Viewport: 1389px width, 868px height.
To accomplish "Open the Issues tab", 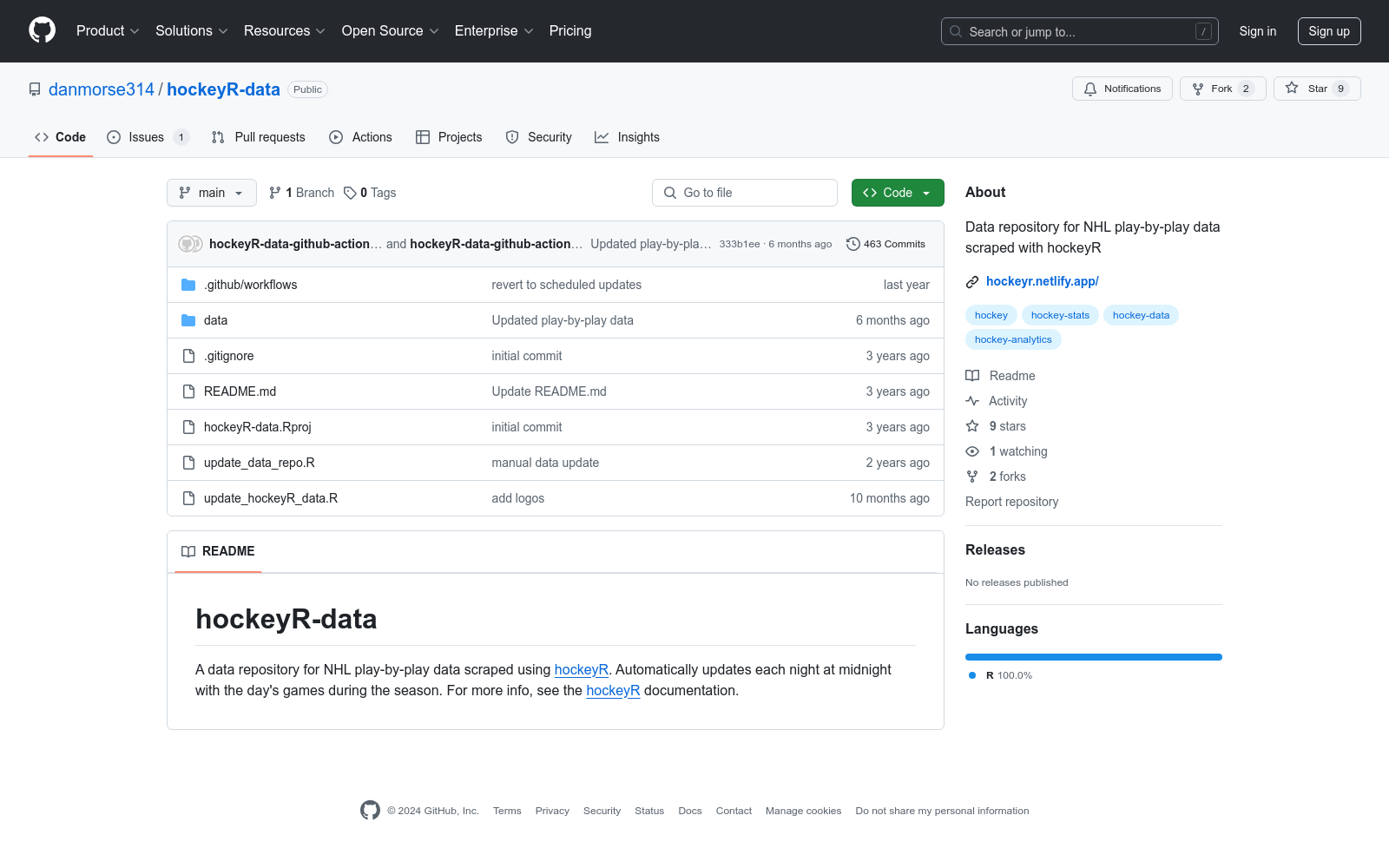I will pos(148,137).
